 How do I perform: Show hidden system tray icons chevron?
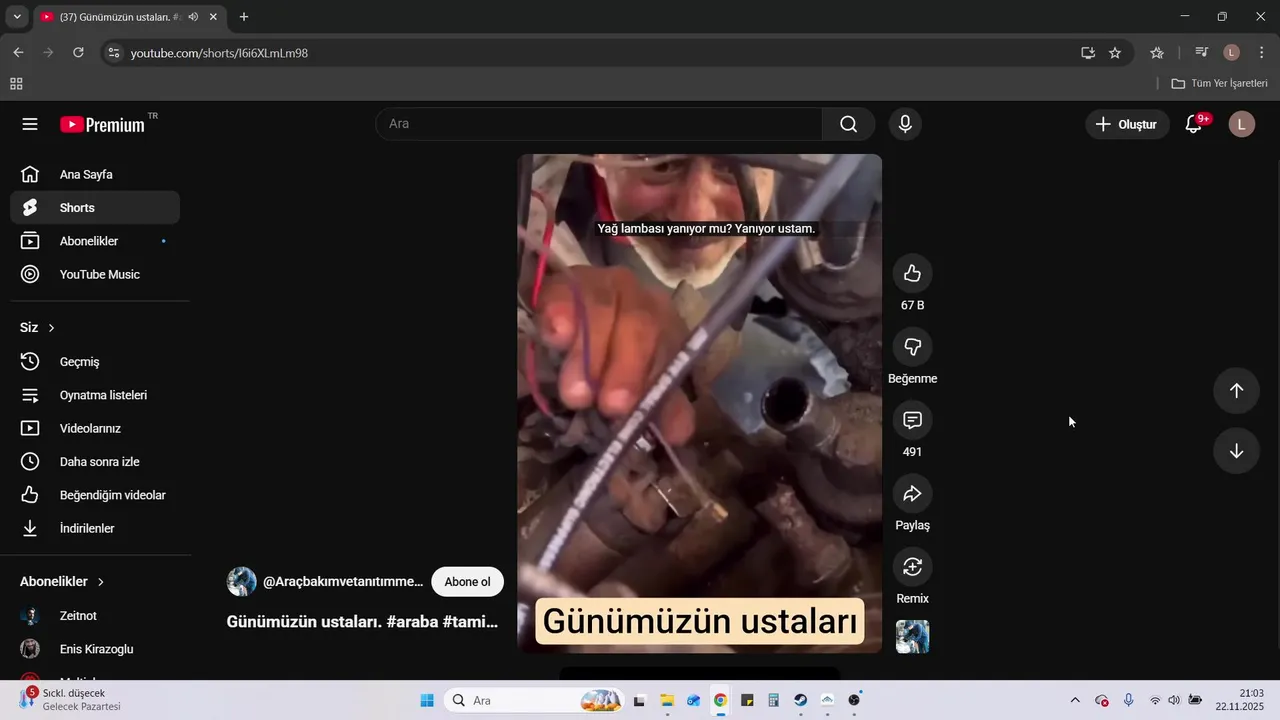pos(1075,700)
